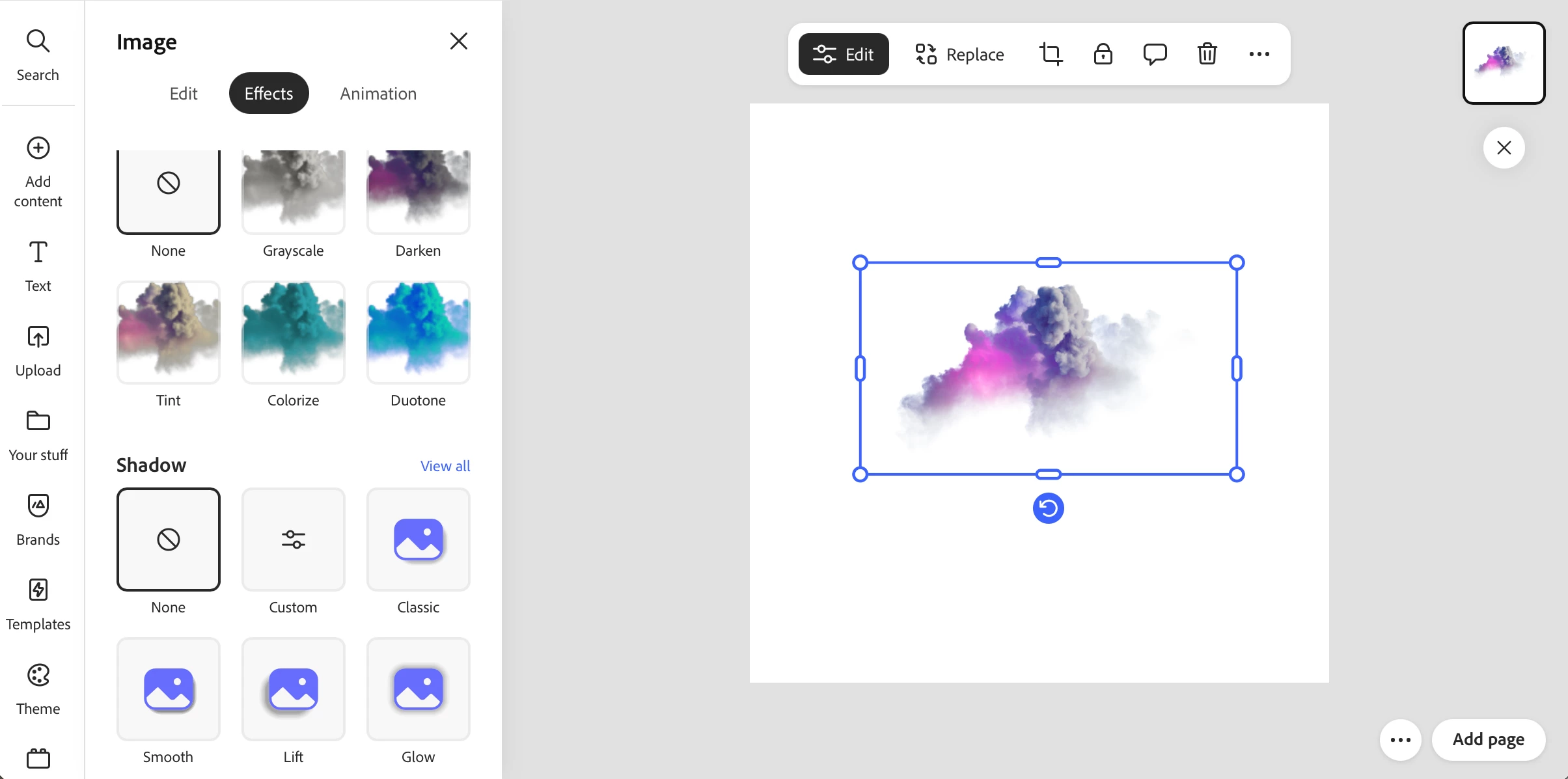The image size is (1568, 779).
Task: Switch to the Edit tab in panel
Action: coord(184,94)
